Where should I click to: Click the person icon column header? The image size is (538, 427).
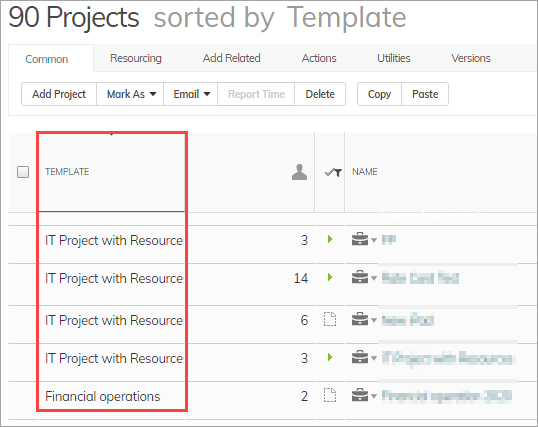(x=299, y=172)
